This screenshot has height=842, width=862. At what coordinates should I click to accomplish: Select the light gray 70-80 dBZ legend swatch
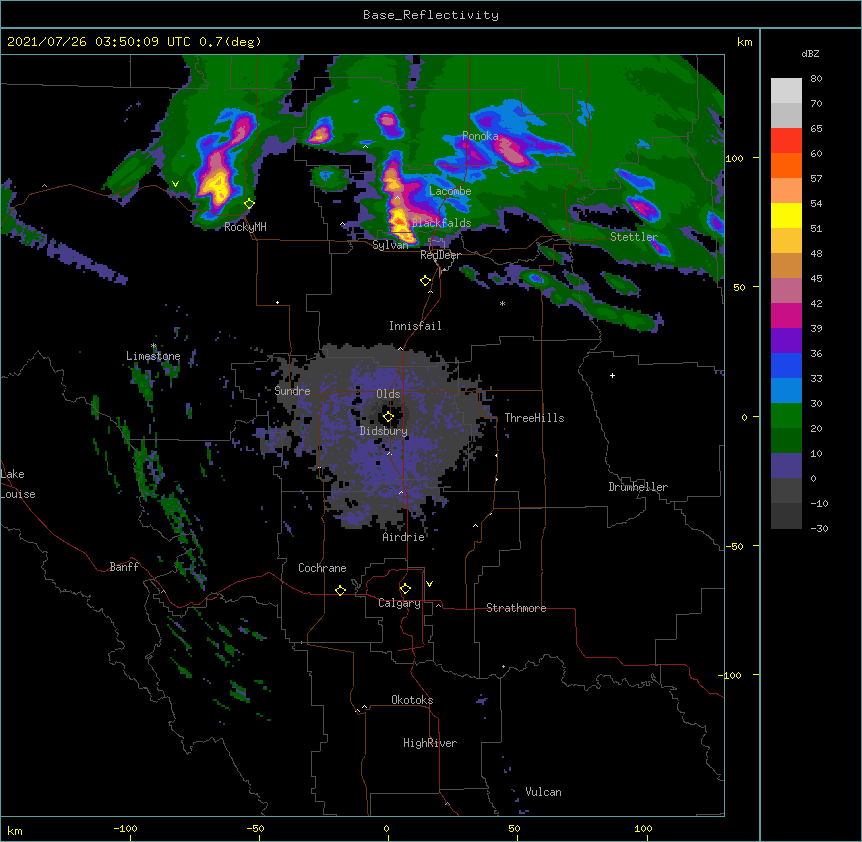click(786, 91)
